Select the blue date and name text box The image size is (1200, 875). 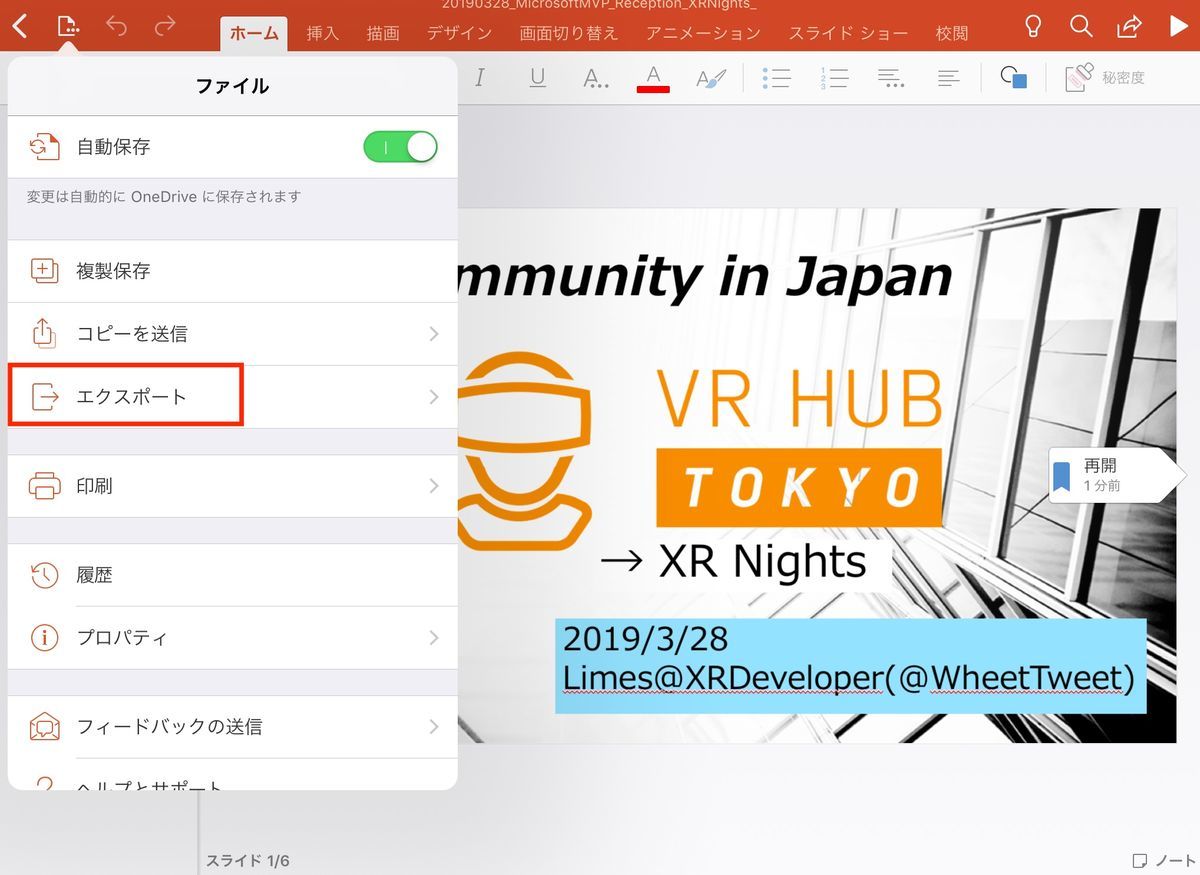point(851,666)
